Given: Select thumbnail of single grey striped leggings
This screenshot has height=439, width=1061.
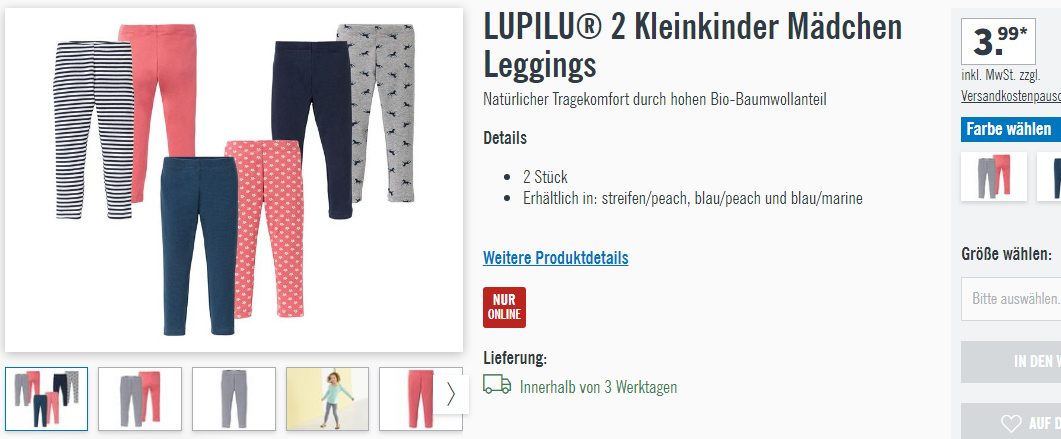Looking at the screenshot, I should (234, 399).
